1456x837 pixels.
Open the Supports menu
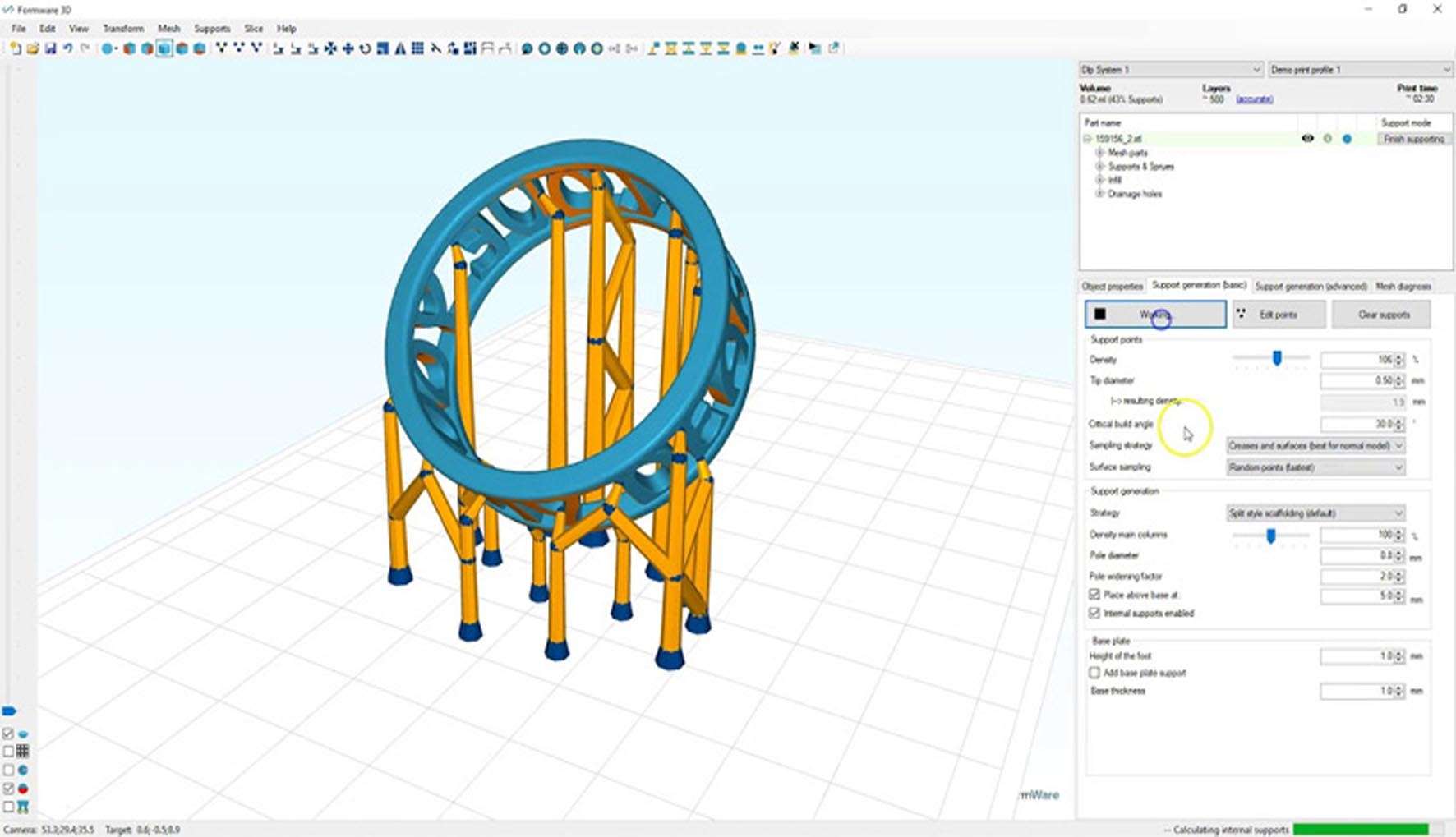[x=211, y=28]
